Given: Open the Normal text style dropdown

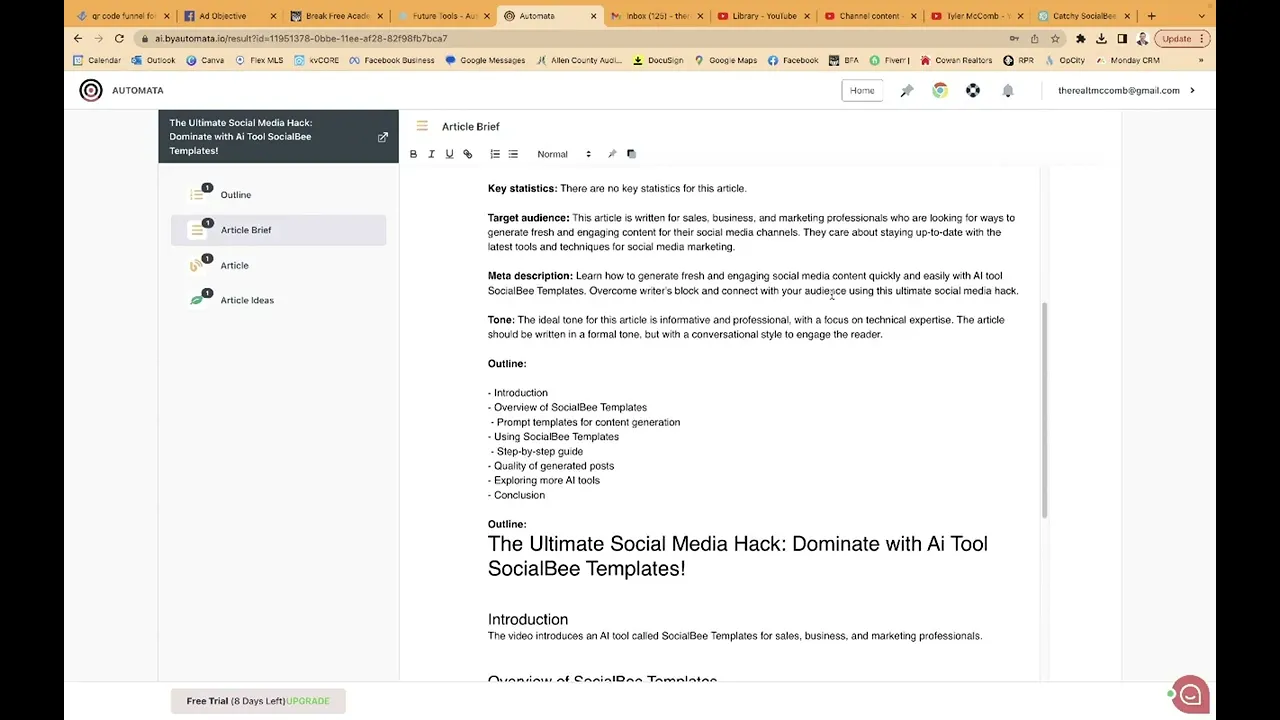Looking at the screenshot, I should point(563,154).
